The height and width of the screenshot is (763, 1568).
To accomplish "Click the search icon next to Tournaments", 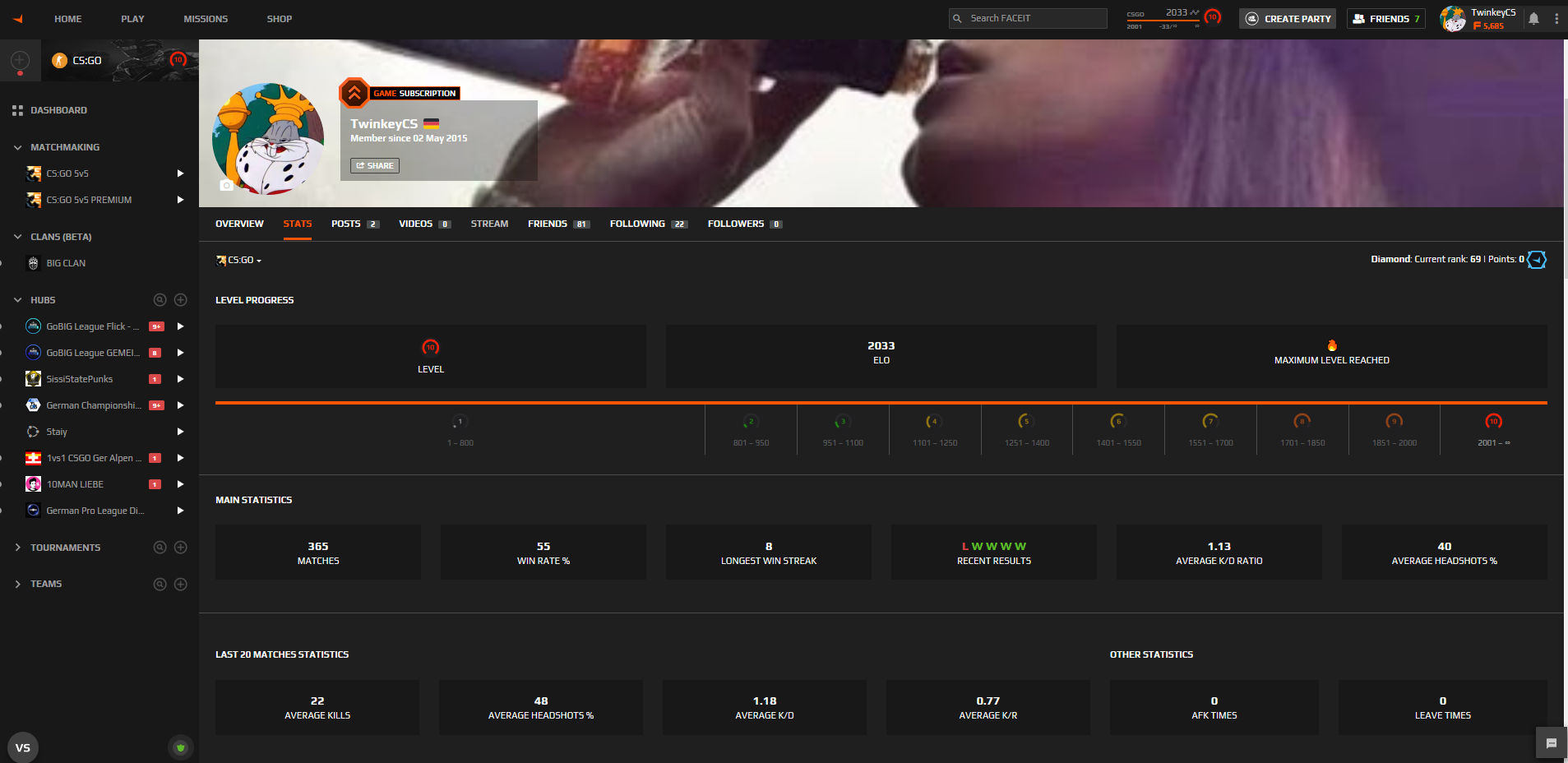I will click(160, 548).
